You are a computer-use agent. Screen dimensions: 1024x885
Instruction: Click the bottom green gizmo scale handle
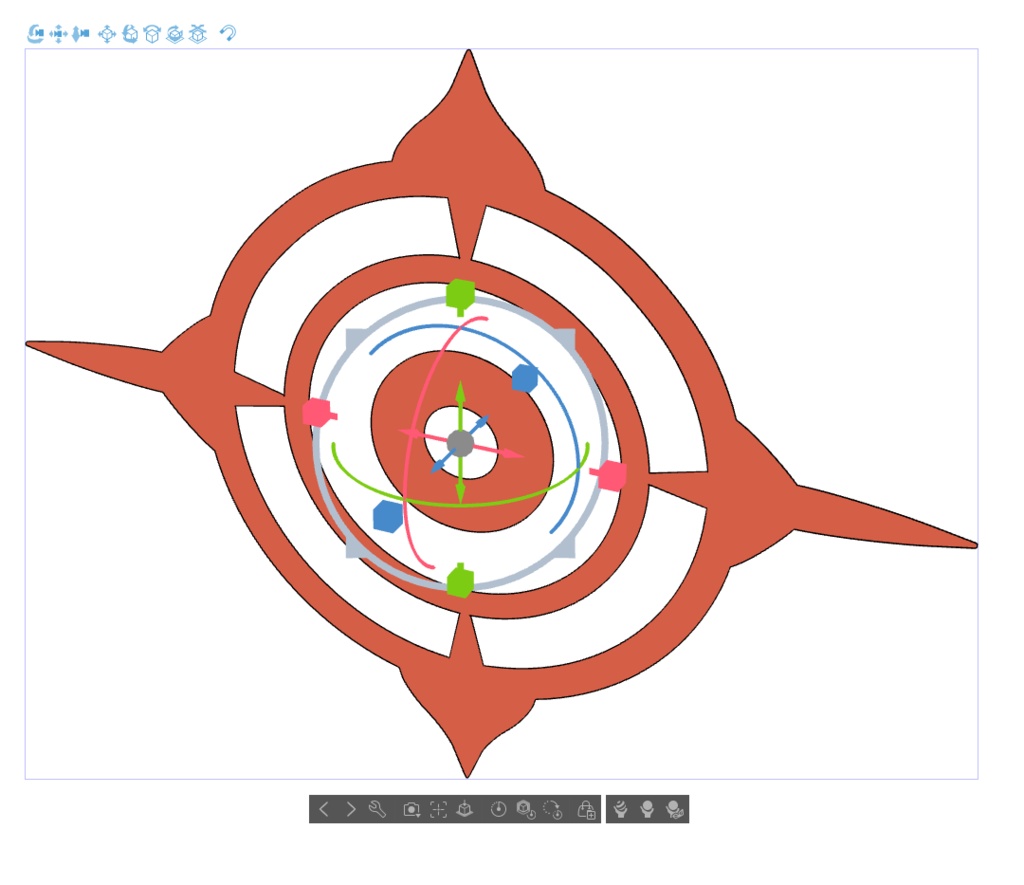tap(460, 581)
